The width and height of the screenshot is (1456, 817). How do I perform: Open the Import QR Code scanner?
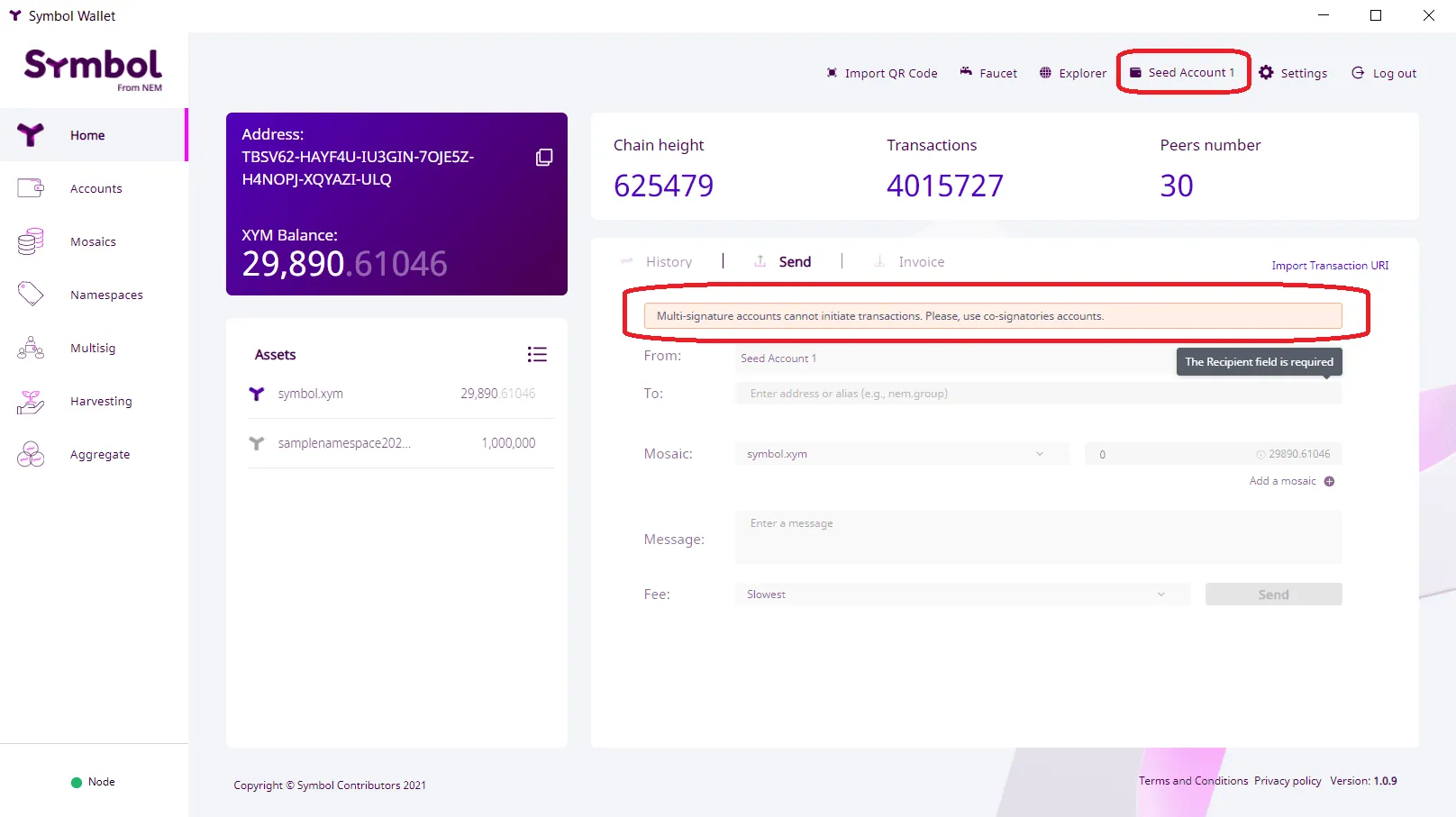[x=832, y=72]
